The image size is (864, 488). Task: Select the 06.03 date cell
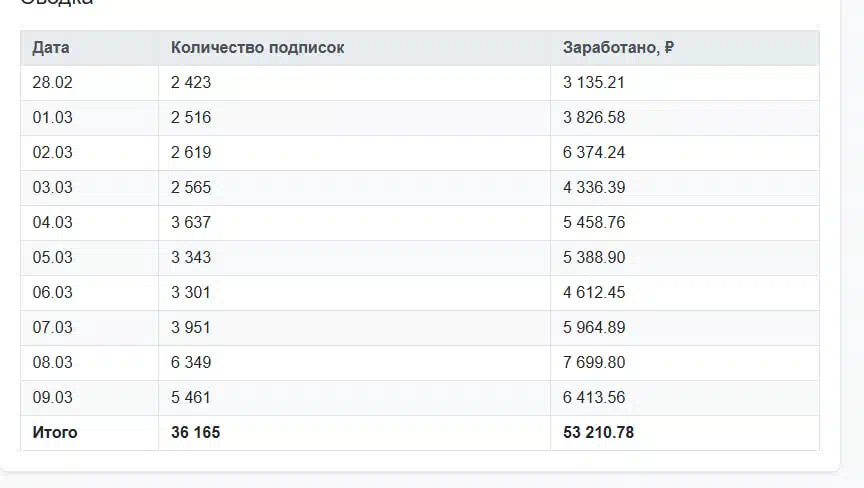(52, 293)
